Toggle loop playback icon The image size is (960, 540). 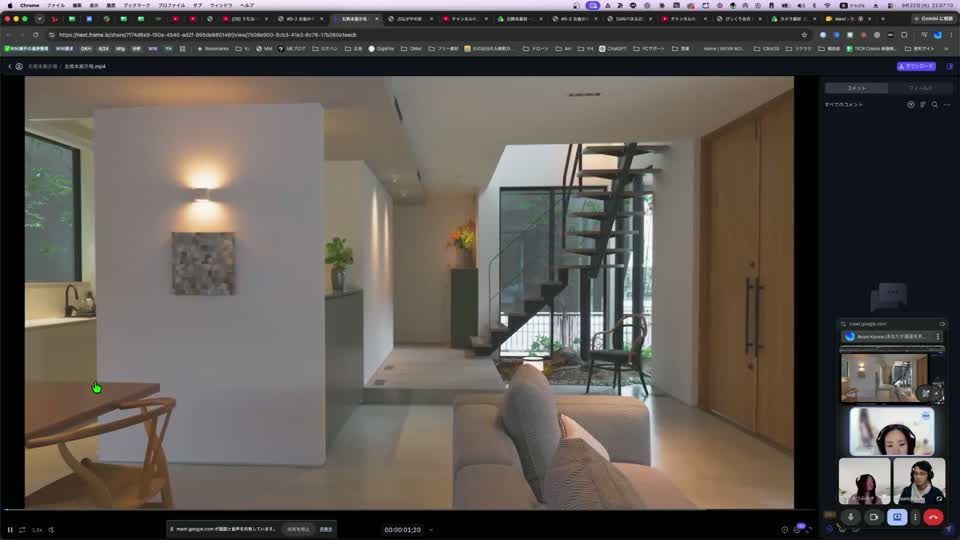(22, 530)
